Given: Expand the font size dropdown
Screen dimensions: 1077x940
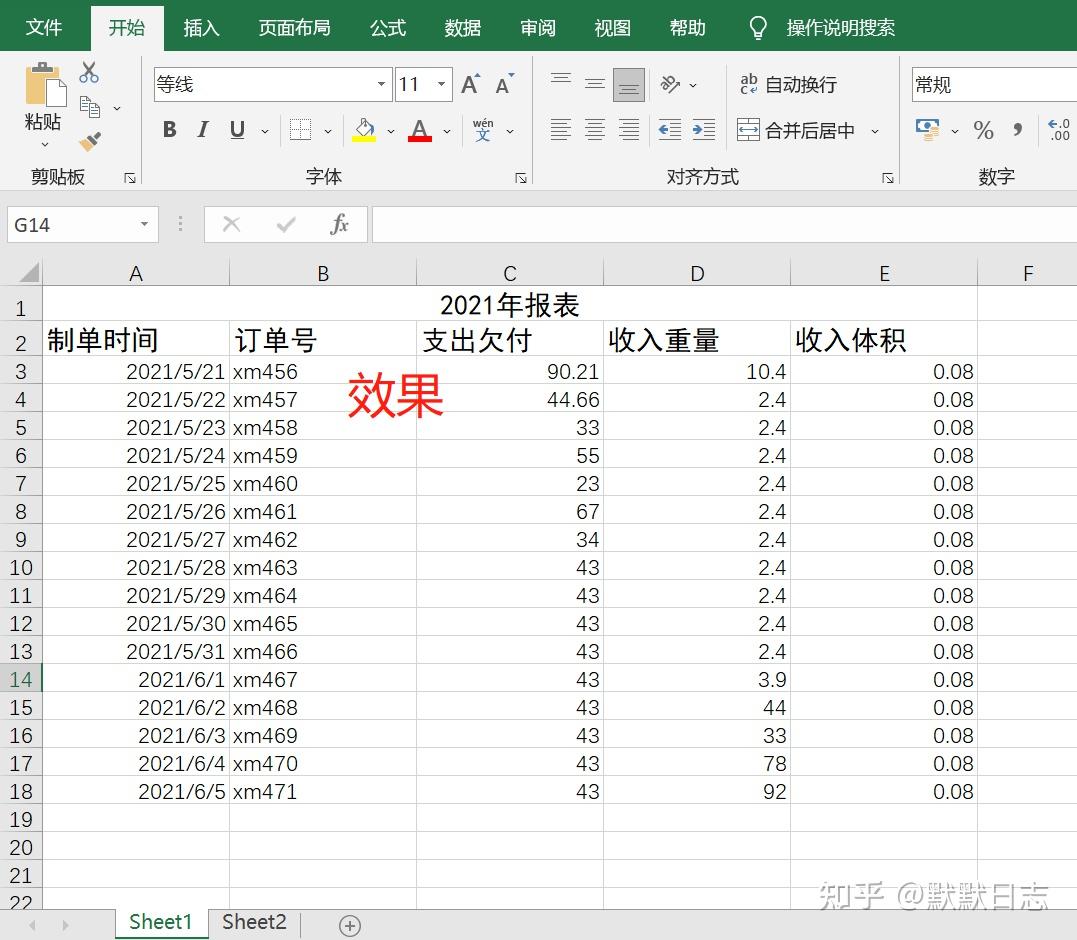Looking at the screenshot, I should click(439, 84).
